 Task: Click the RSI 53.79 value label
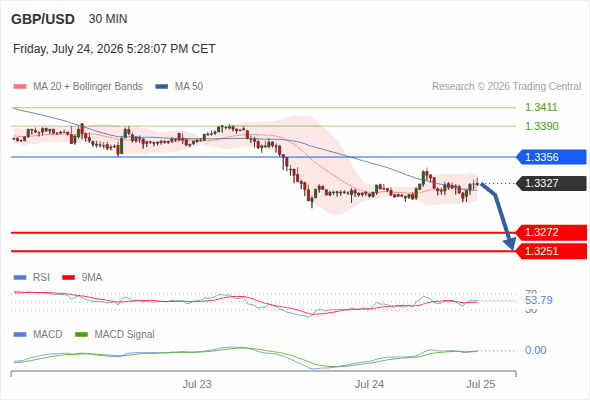(538, 300)
